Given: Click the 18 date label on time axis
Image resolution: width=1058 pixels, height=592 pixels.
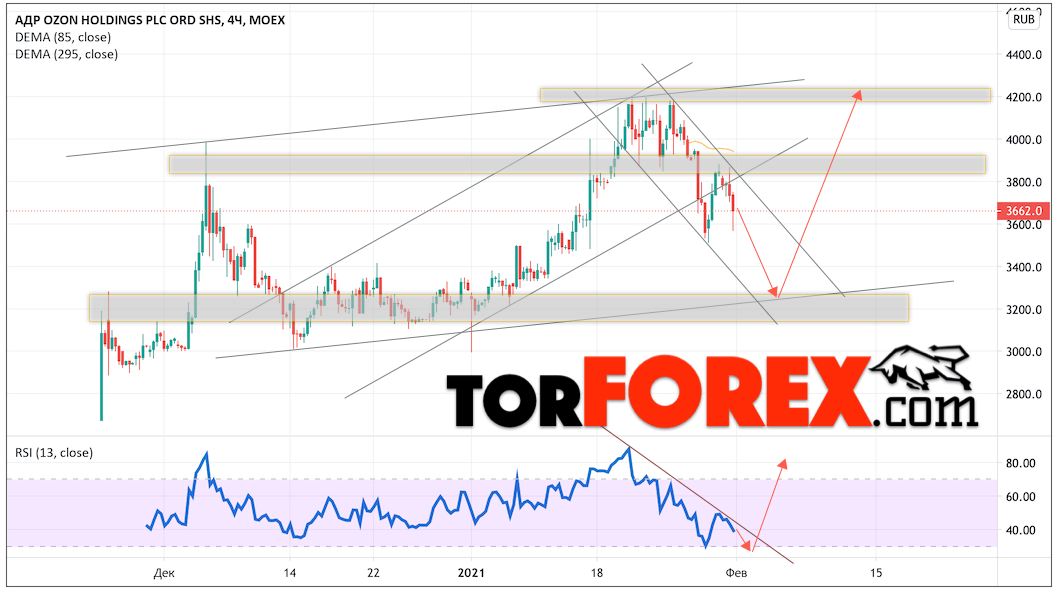Looking at the screenshot, I should point(596,572).
